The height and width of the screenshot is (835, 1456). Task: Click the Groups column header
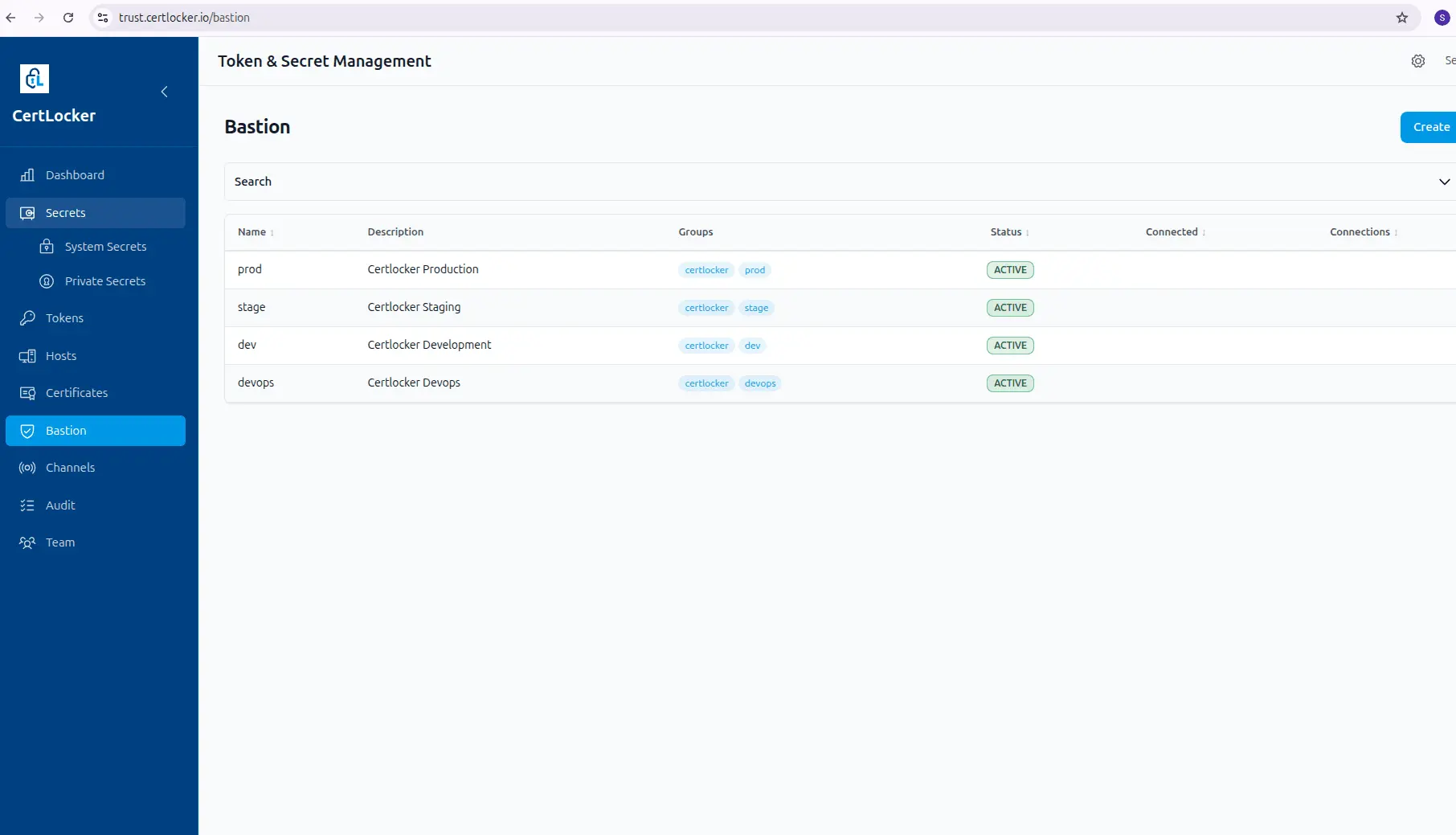[696, 232]
